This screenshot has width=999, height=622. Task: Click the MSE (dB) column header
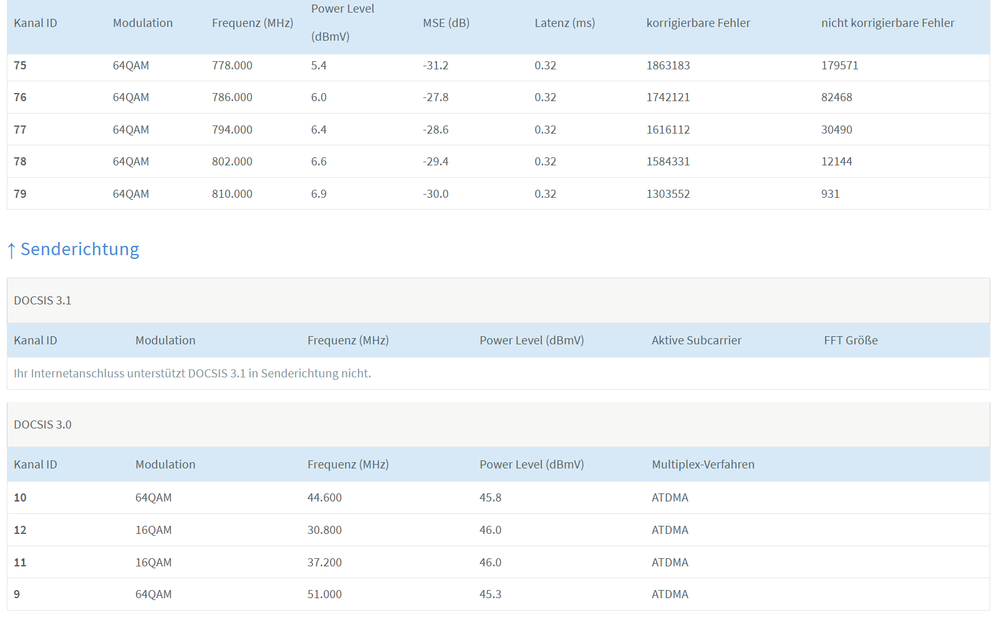point(446,23)
